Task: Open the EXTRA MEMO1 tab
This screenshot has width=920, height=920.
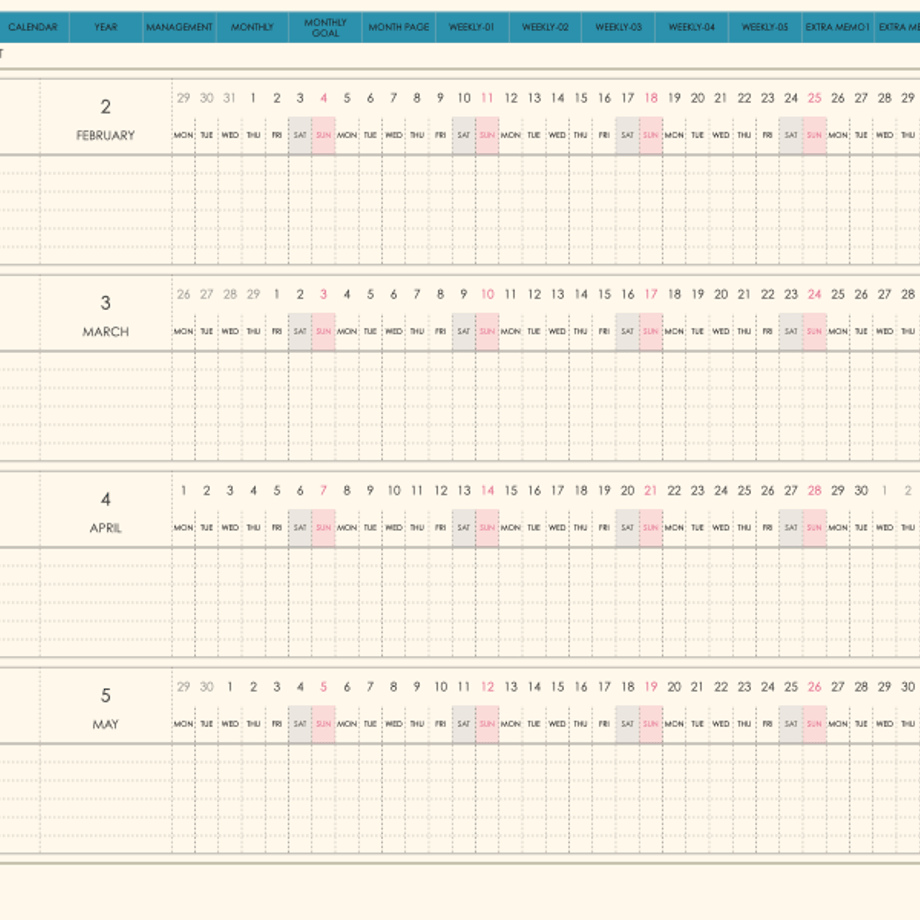Action: click(838, 27)
